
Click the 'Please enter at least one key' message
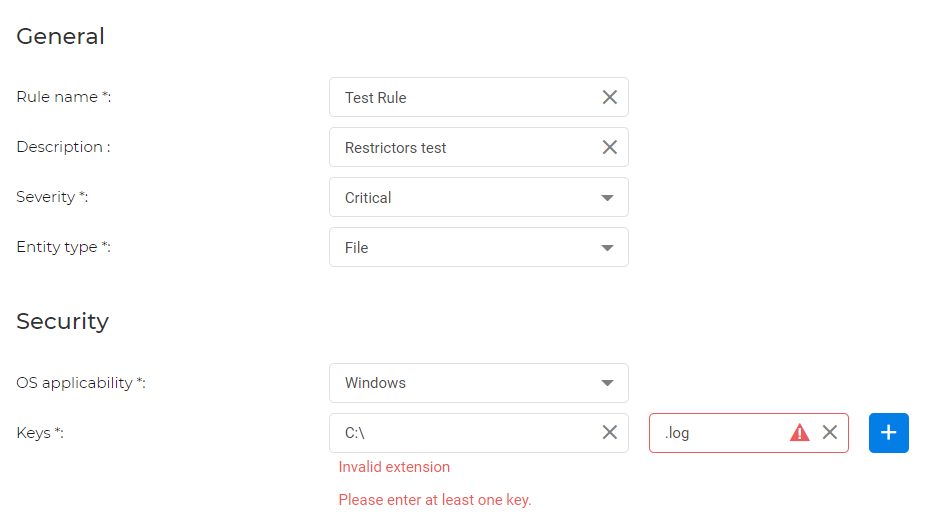click(434, 500)
